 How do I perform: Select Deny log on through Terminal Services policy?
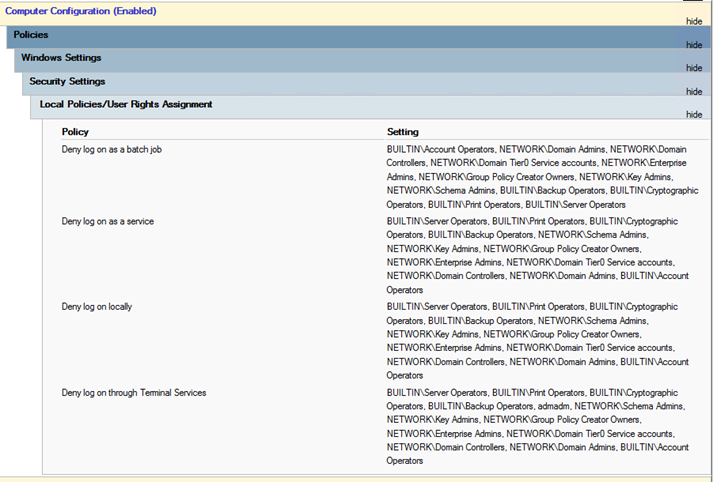(134, 393)
